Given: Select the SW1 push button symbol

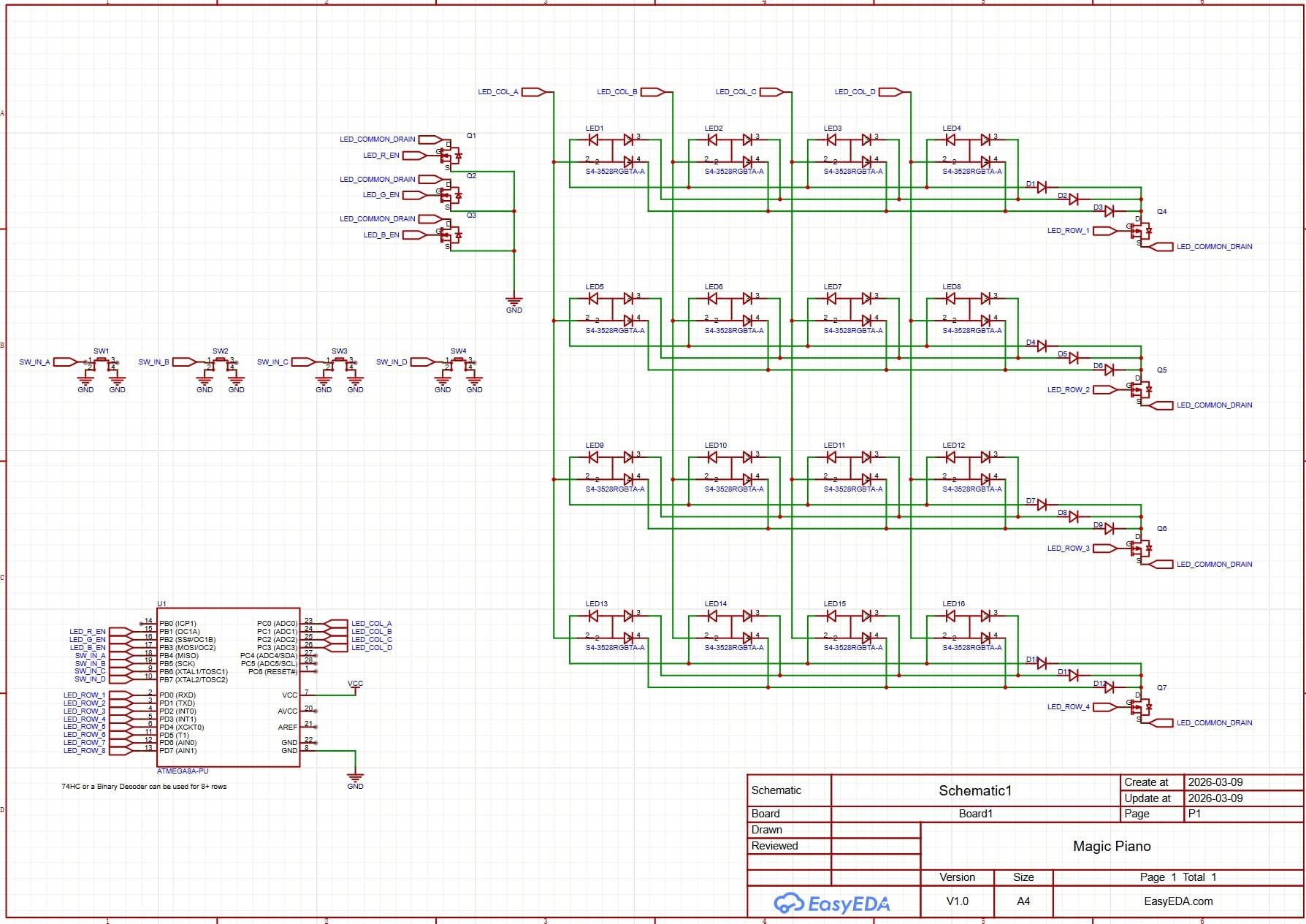Looking at the screenshot, I should pos(102,362).
